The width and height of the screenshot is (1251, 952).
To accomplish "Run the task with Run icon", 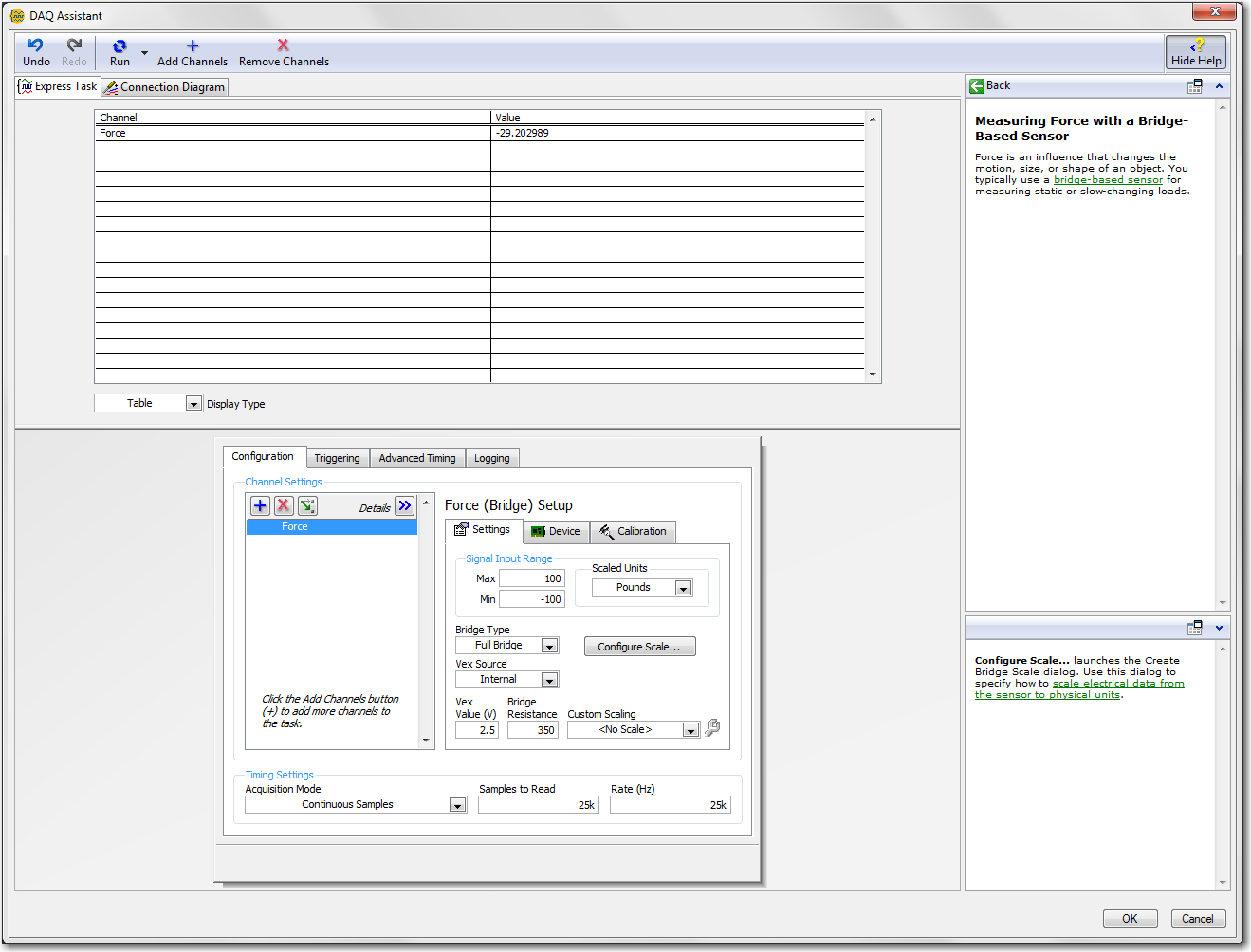I will [x=120, y=46].
